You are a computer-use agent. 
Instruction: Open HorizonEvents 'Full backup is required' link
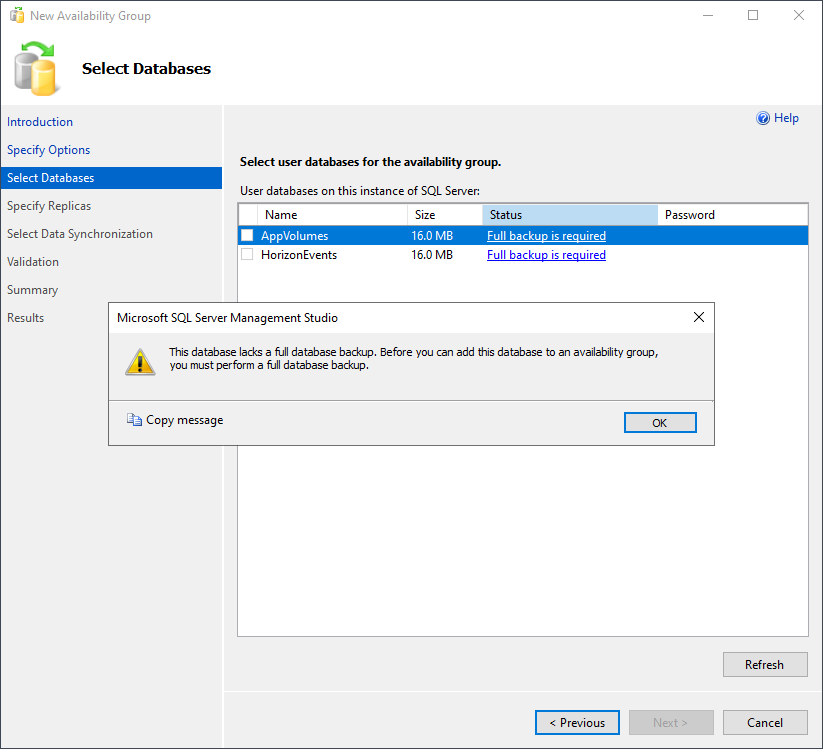point(546,255)
